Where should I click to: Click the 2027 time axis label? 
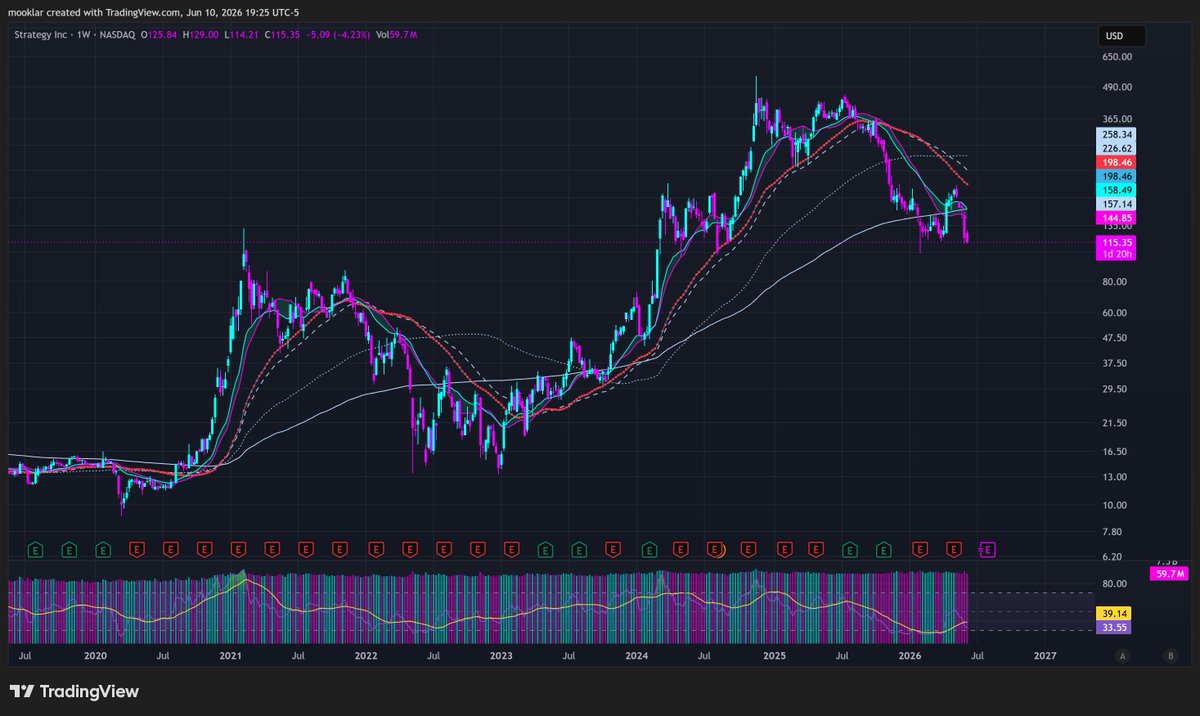[1045, 656]
